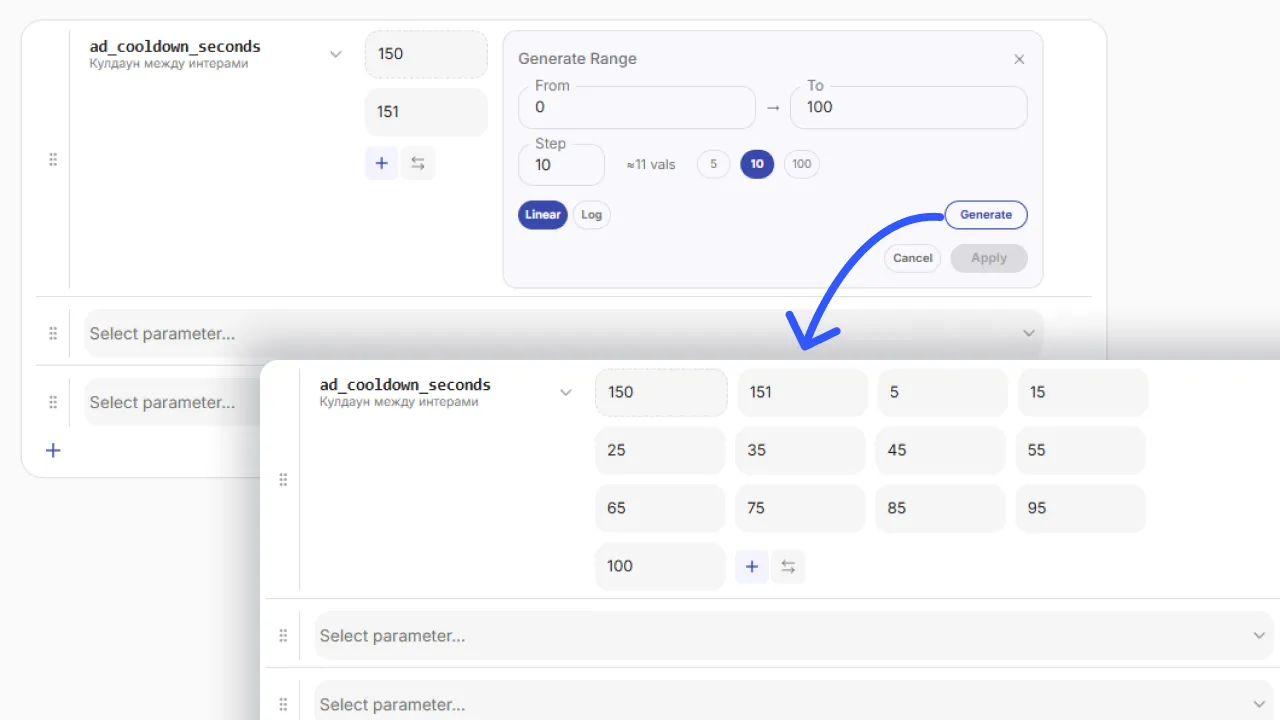Click the swap arrows icon beside upper plus

[x=418, y=163]
